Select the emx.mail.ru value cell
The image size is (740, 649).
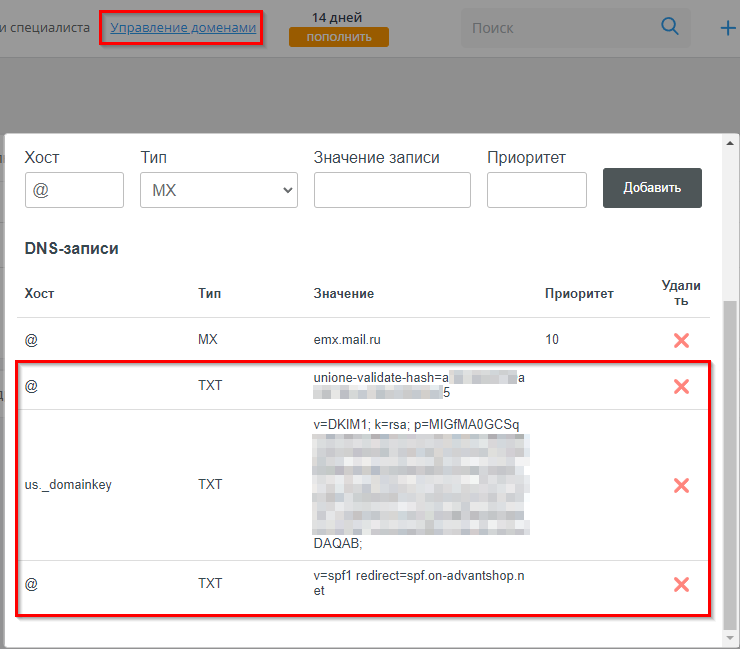point(347,340)
